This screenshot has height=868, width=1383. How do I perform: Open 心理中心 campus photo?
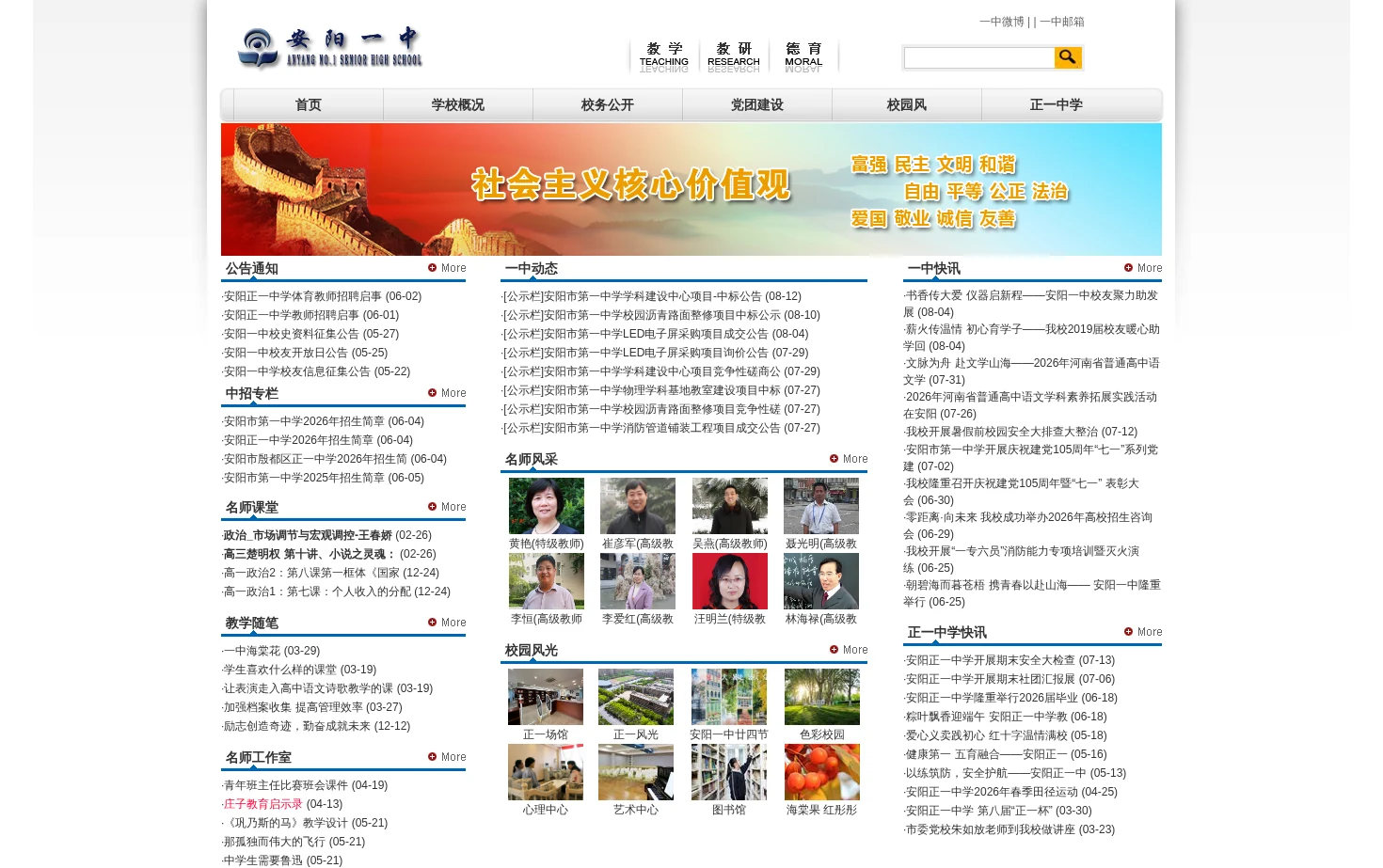coord(546,772)
